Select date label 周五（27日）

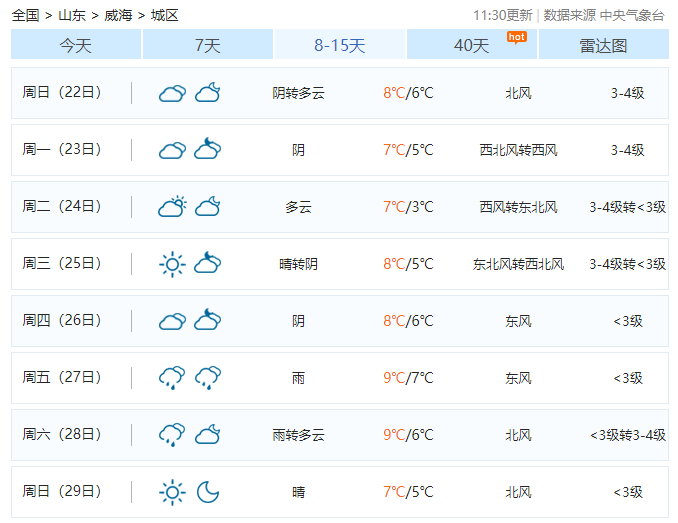click(x=62, y=378)
